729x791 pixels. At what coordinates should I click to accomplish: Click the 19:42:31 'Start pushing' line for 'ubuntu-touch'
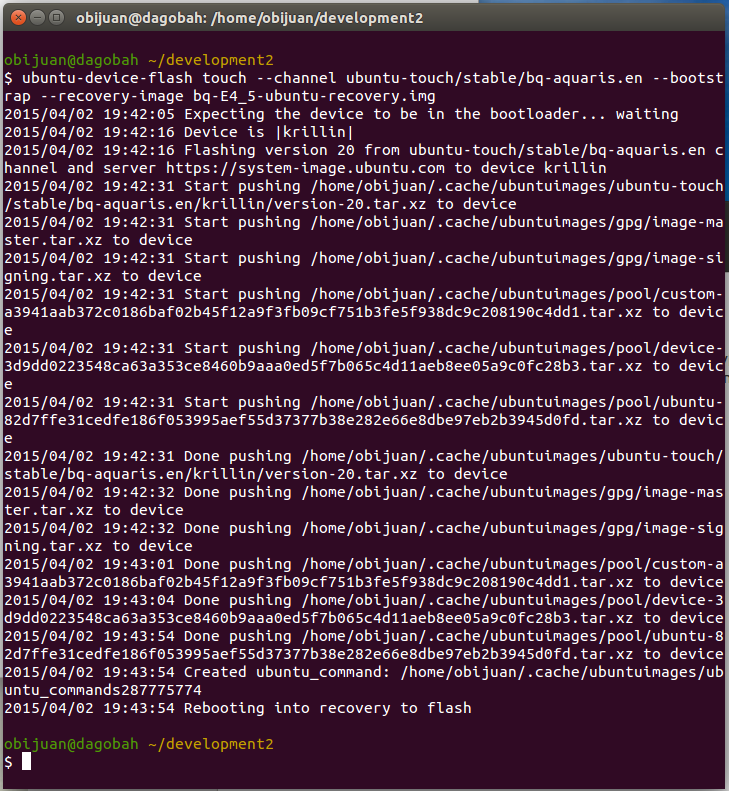click(364, 186)
